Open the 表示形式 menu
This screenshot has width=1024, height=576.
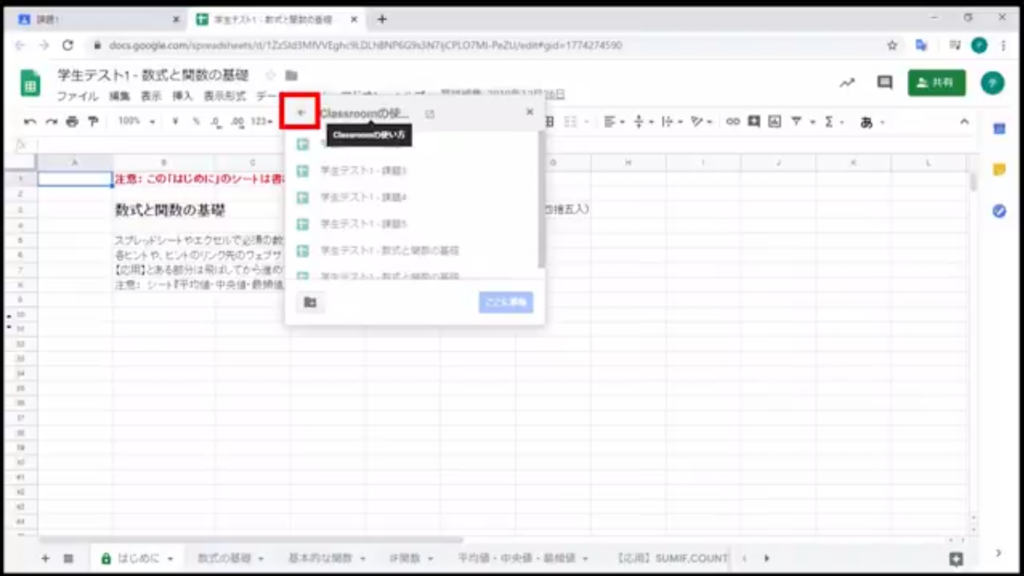coord(225,96)
